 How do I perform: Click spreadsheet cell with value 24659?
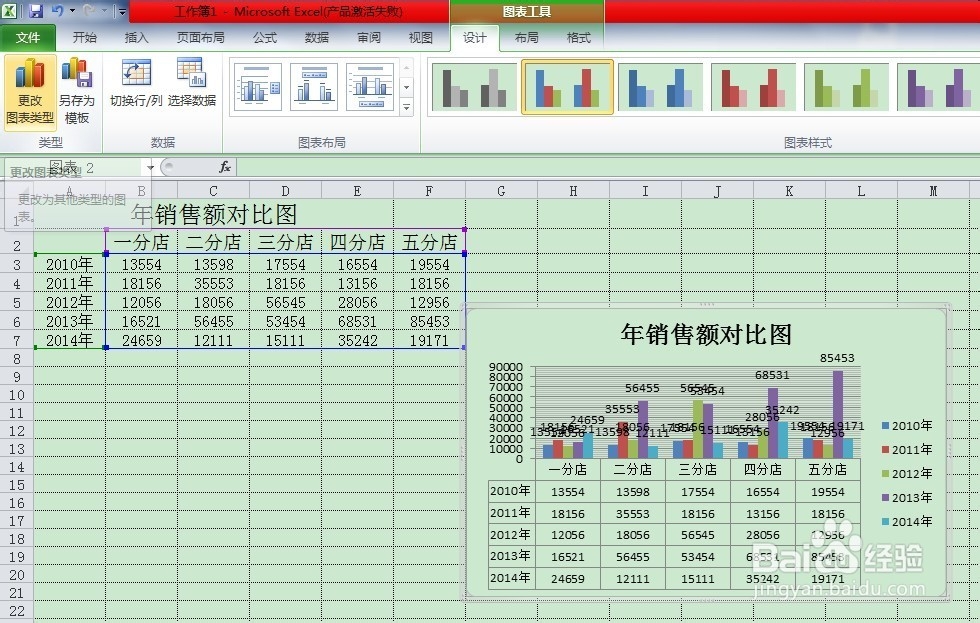pyautogui.click(x=141, y=340)
